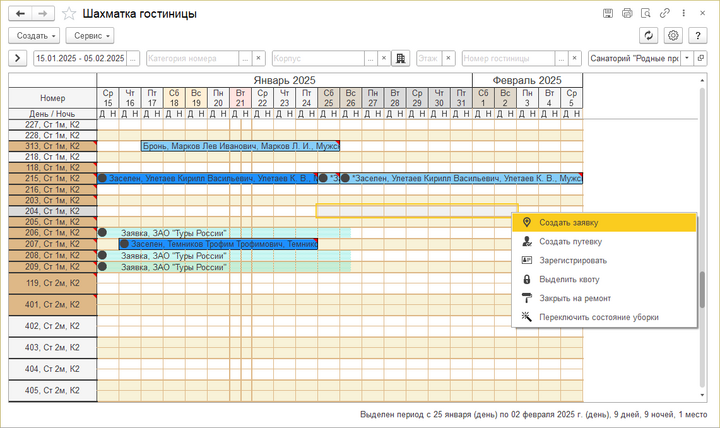Click the Январь 2025 month header
The height and width of the screenshot is (428, 720).
coord(285,80)
